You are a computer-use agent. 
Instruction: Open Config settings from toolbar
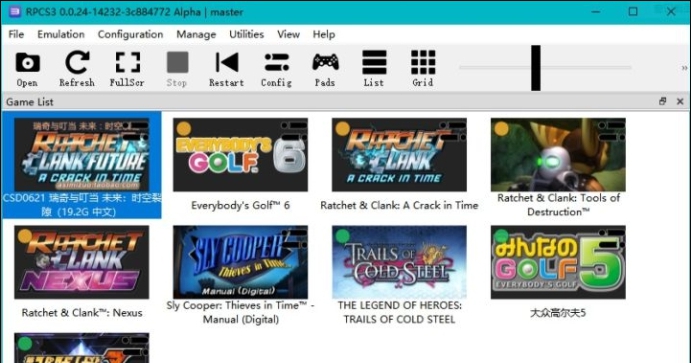(x=276, y=69)
